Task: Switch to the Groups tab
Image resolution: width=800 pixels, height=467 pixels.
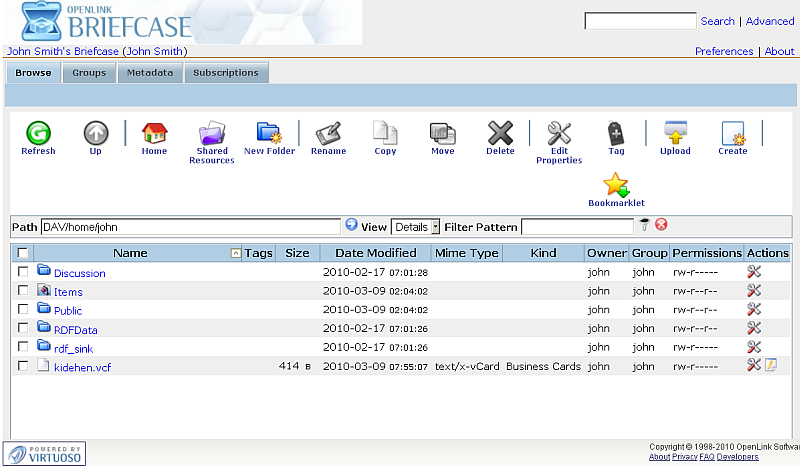Action: 89,73
